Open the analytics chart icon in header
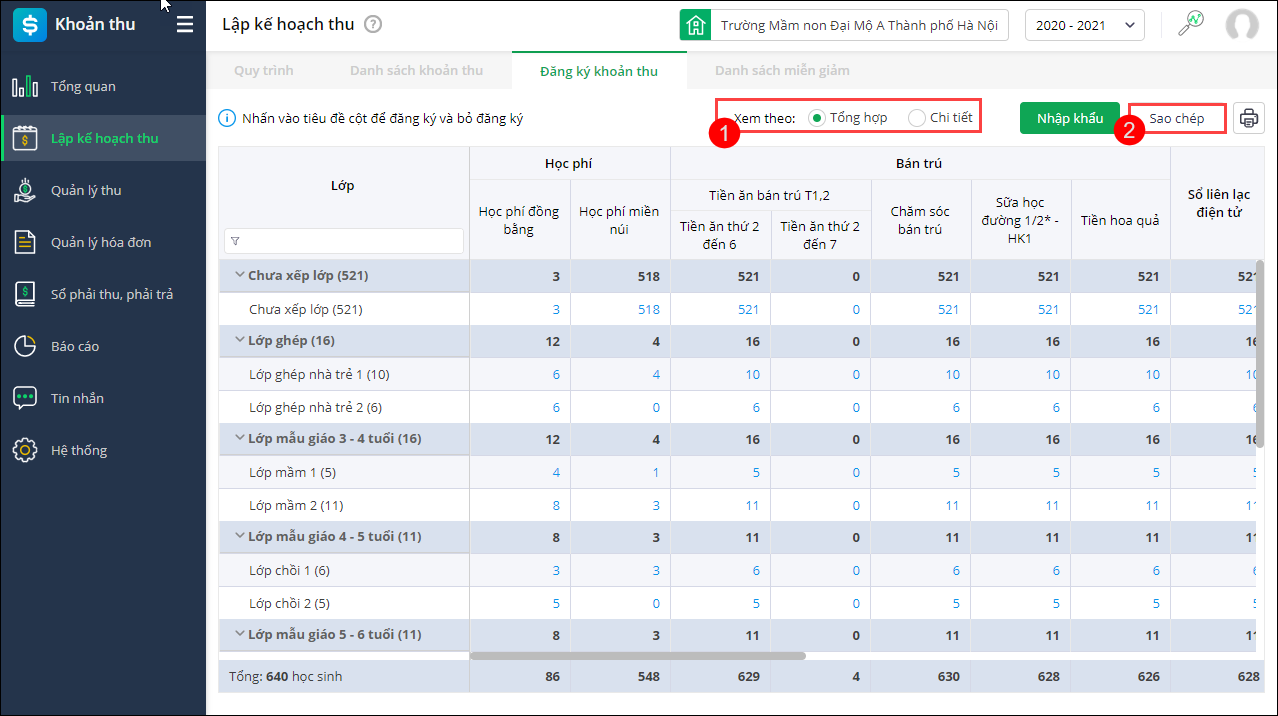This screenshot has height=716, width=1278. pyautogui.click(x=1190, y=25)
